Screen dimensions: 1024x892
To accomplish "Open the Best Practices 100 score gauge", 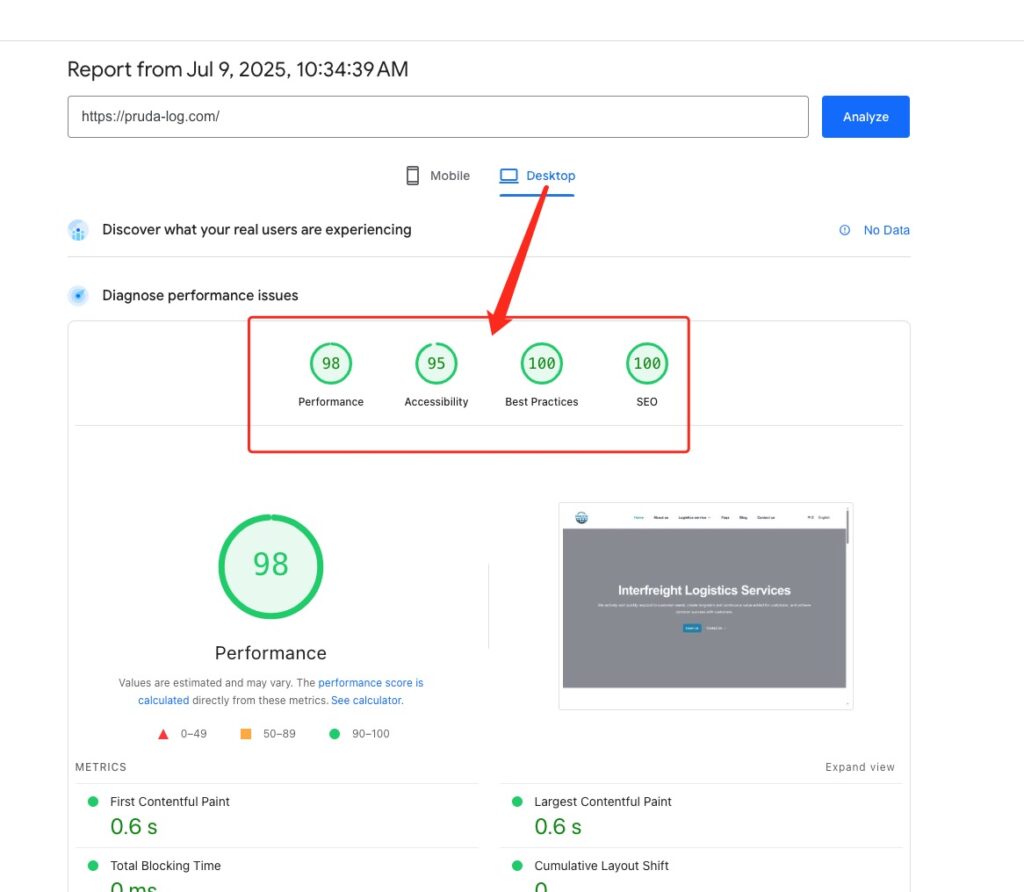I will 541,363.
